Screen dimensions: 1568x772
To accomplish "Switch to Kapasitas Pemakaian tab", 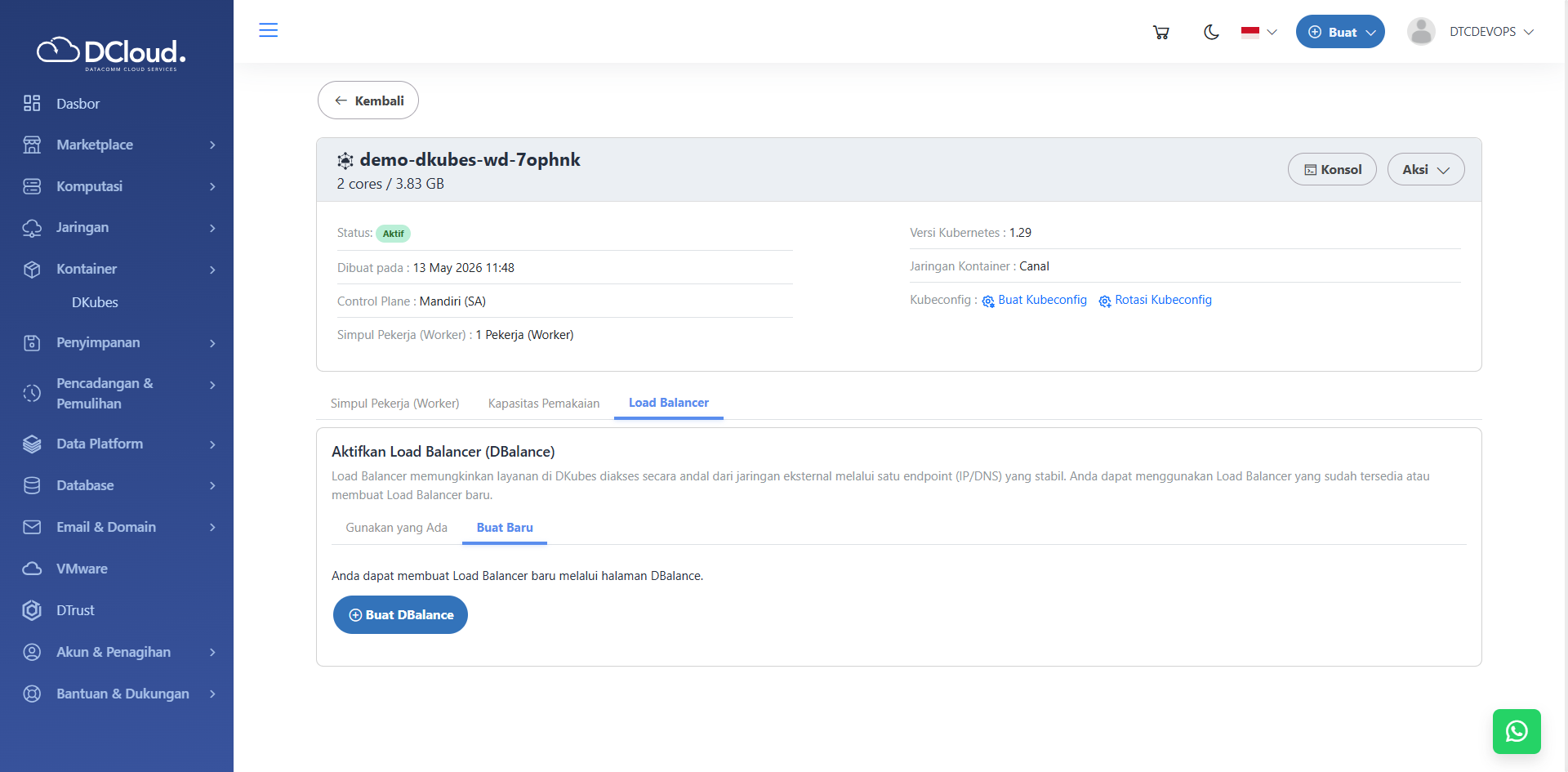I will [544, 403].
